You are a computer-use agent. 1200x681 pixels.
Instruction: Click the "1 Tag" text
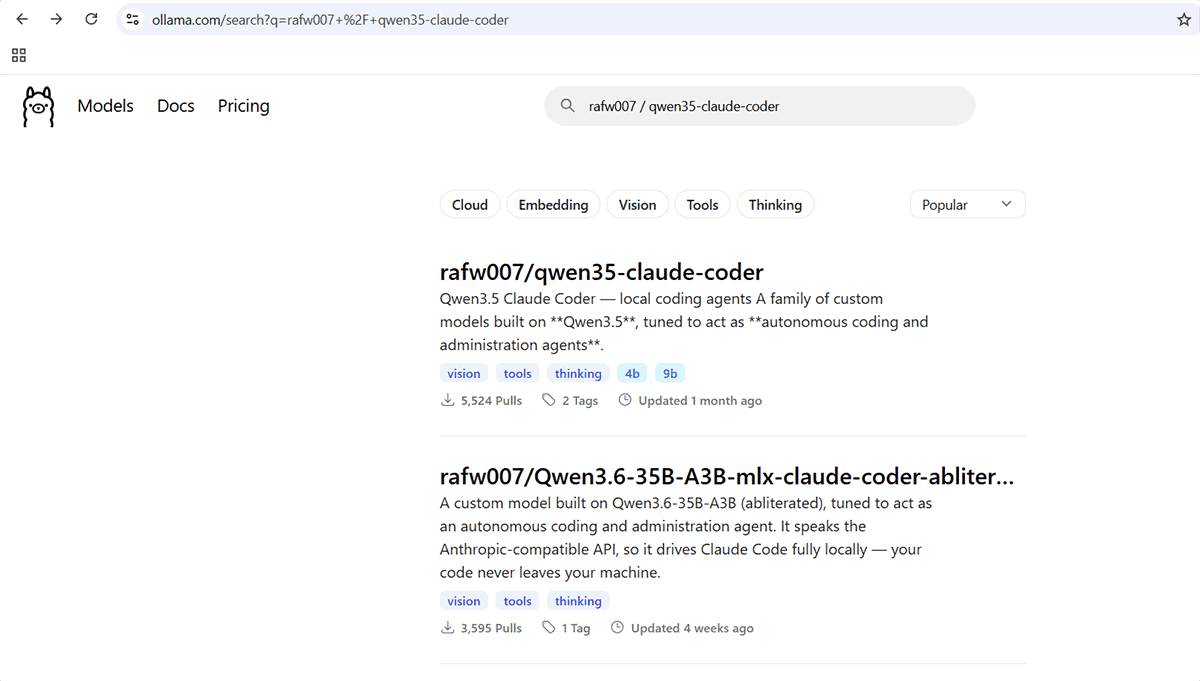click(576, 628)
